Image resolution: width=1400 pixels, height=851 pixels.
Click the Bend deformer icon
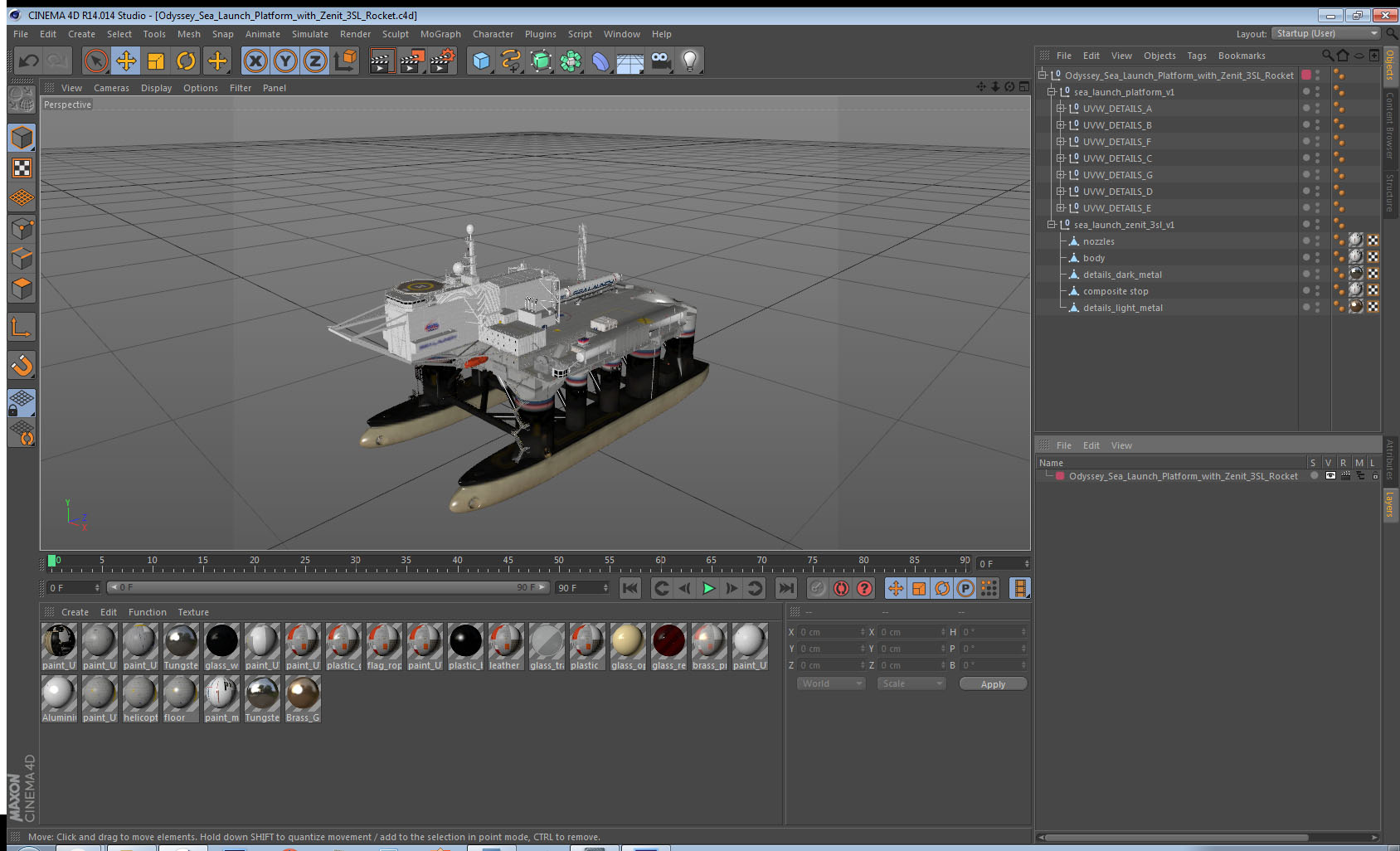[x=600, y=61]
